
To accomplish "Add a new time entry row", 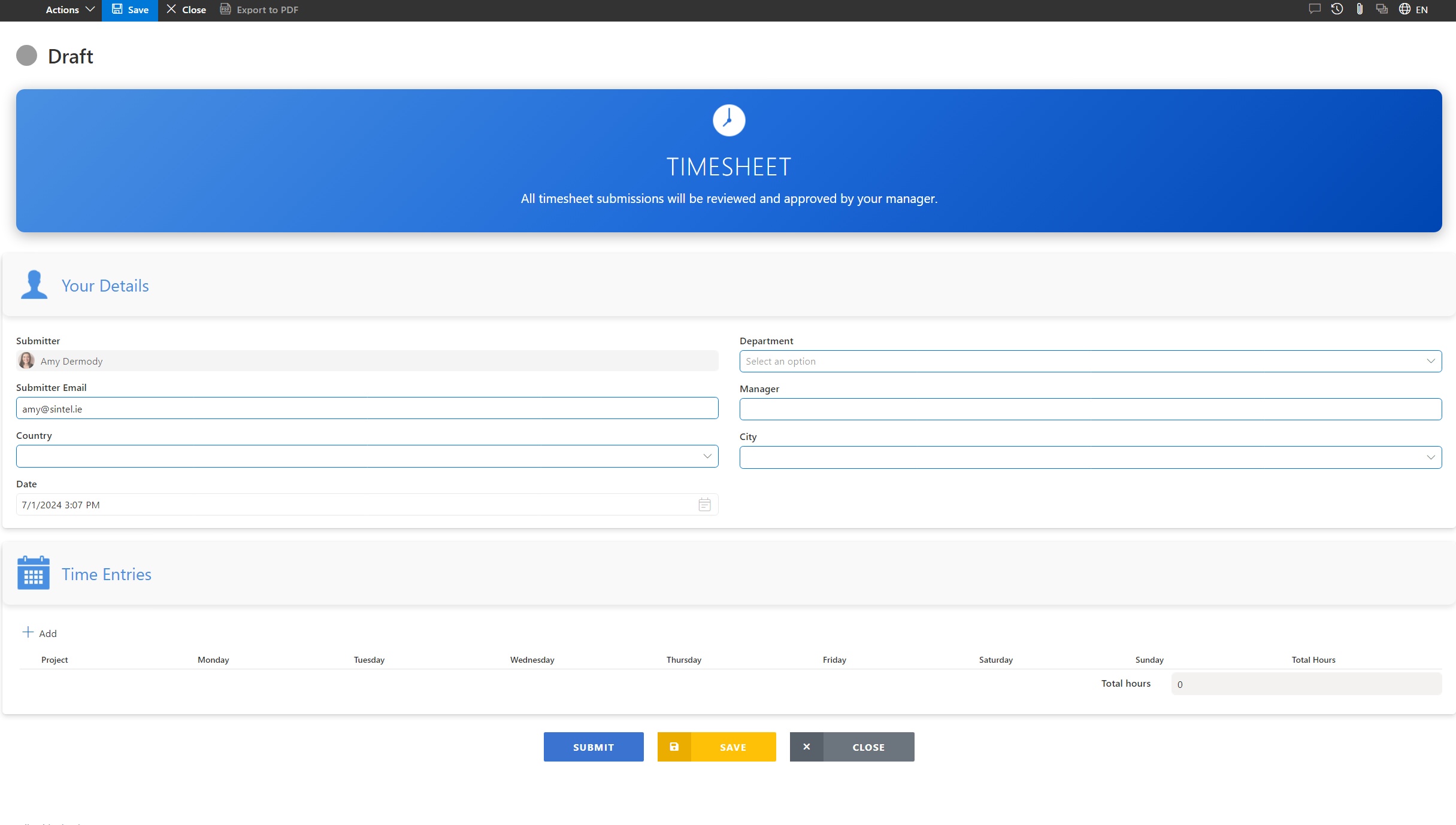I will click(x=40, y=632).
